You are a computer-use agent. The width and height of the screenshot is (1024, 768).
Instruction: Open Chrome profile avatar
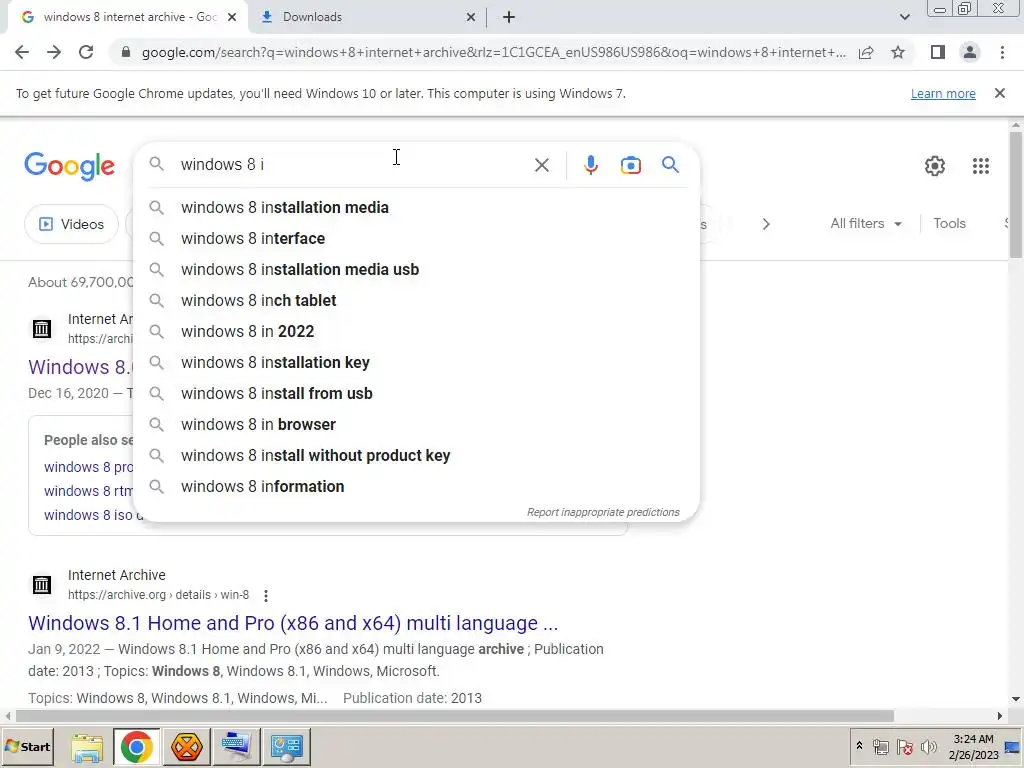pyautogui.click(x=970, y=52)
